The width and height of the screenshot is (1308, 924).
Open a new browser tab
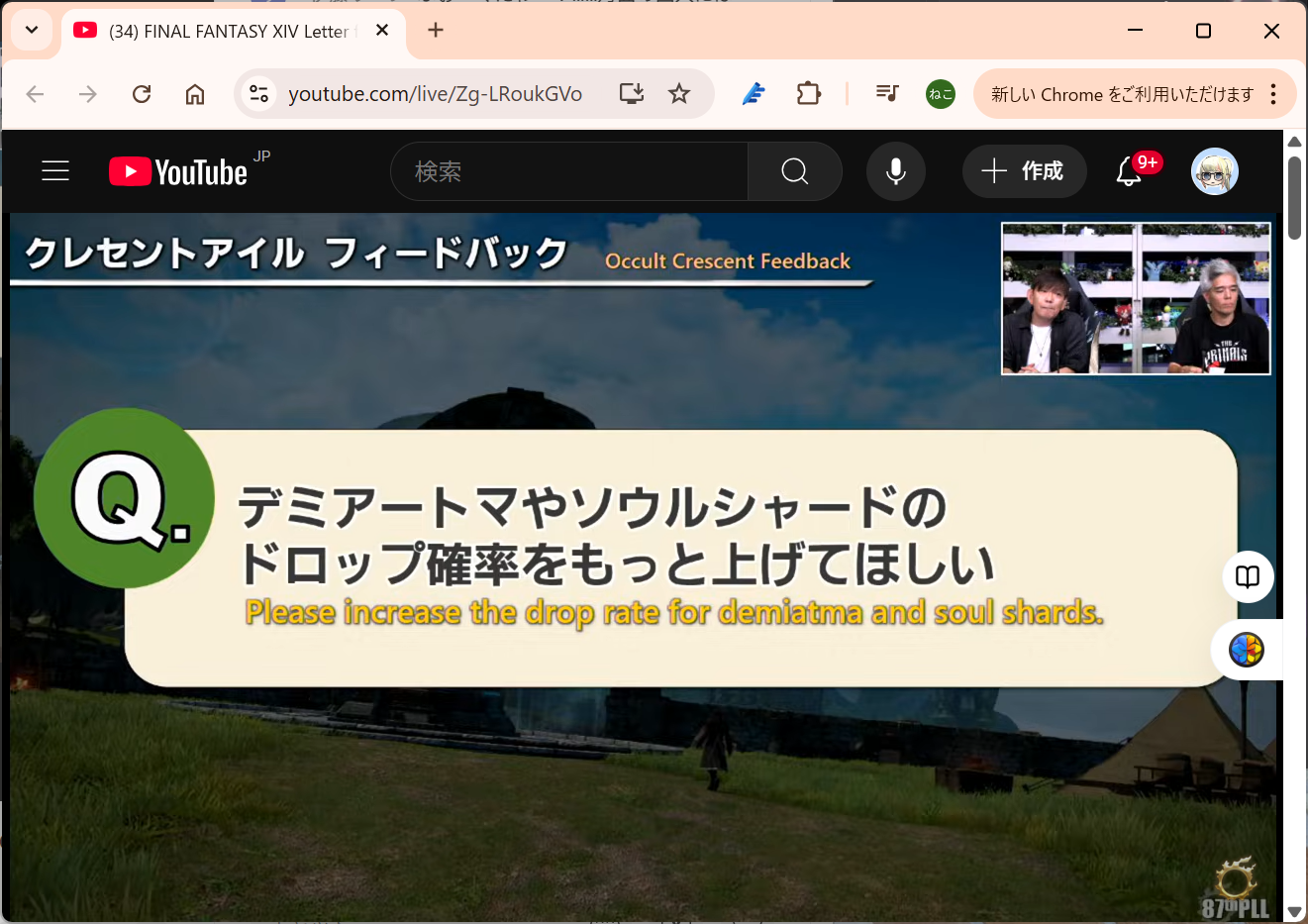coord(436,31)
